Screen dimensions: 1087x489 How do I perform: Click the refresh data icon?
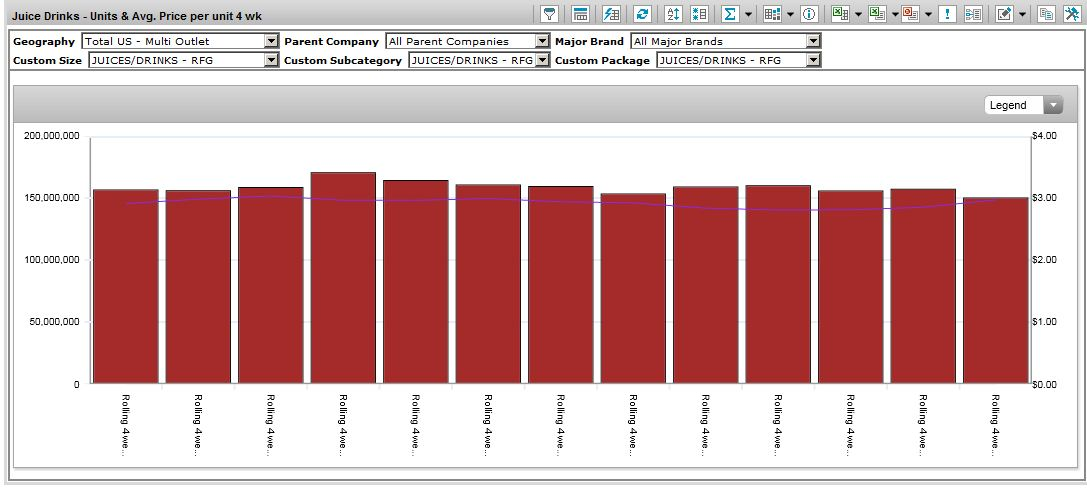[641, 14]
